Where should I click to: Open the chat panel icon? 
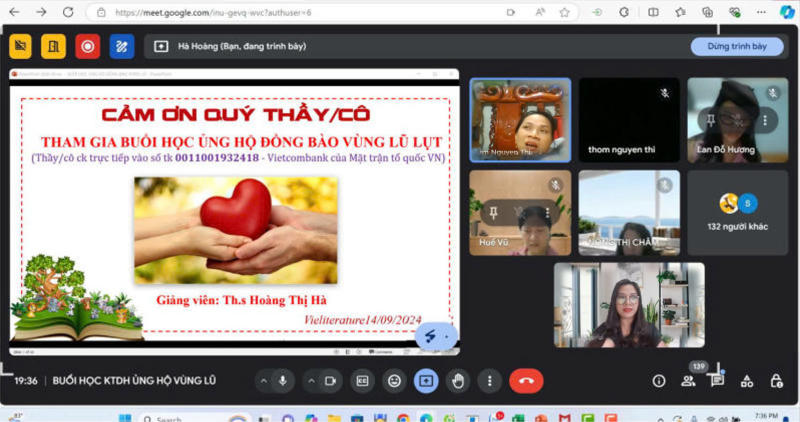coord(717,381)
